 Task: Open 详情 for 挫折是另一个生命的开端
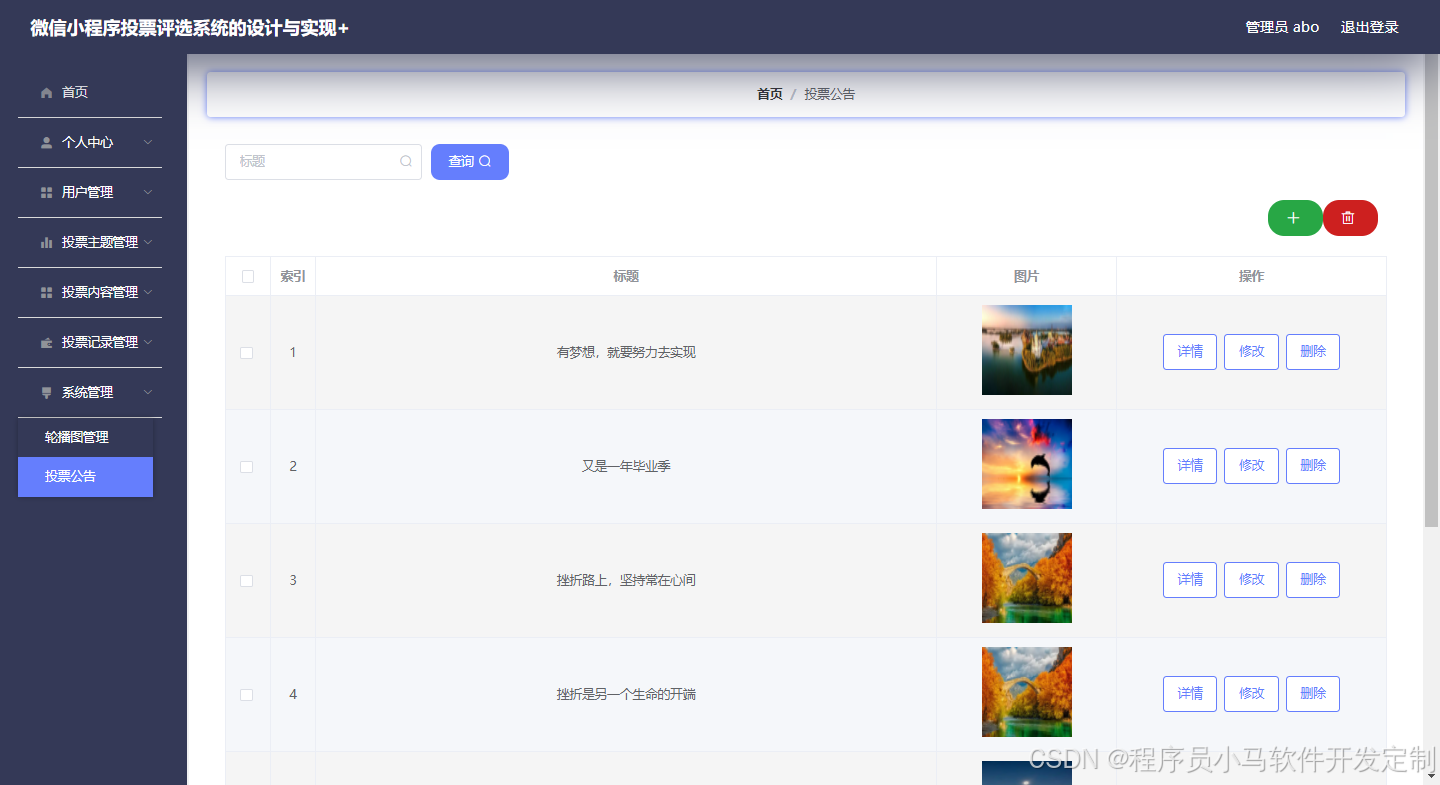pos(1190,694)
